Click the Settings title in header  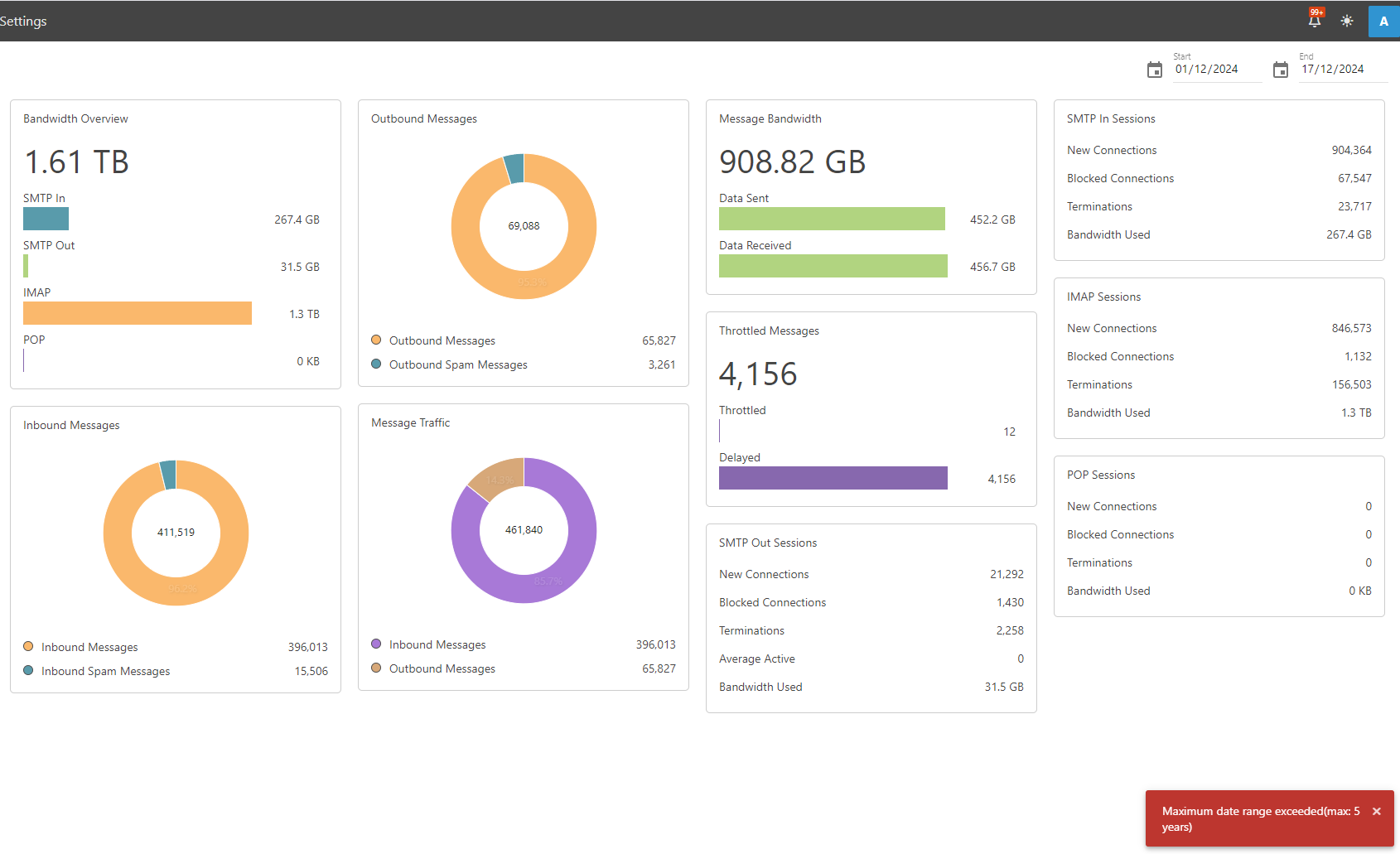23,21
